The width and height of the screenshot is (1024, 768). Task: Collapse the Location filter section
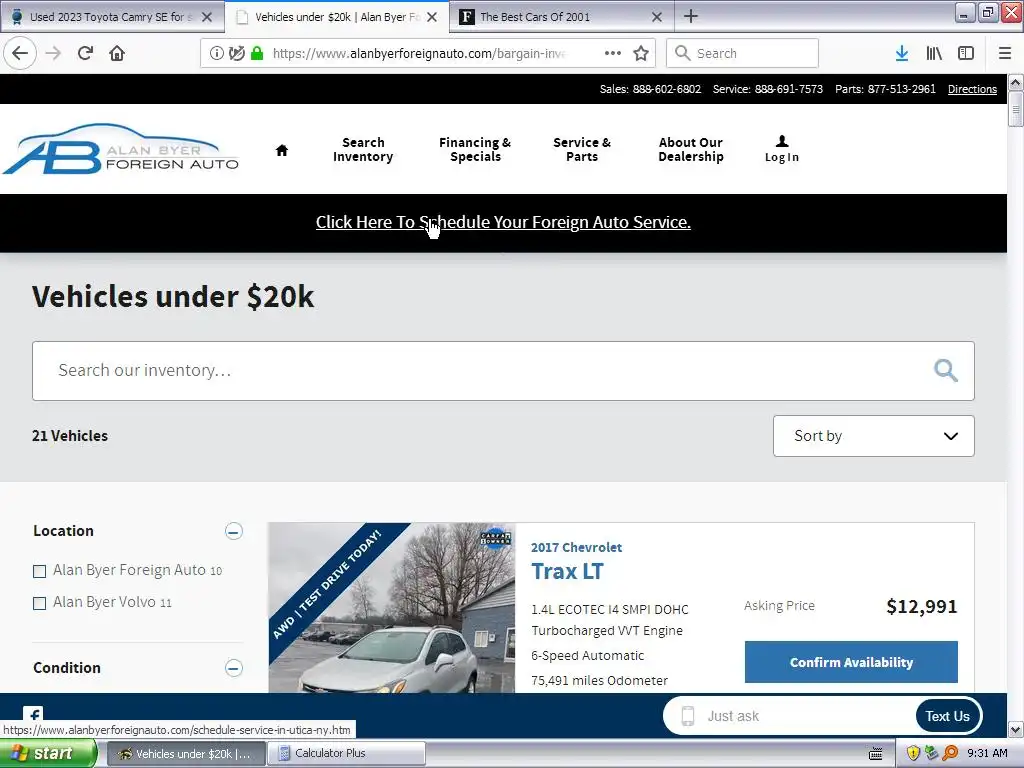point(234,531)
